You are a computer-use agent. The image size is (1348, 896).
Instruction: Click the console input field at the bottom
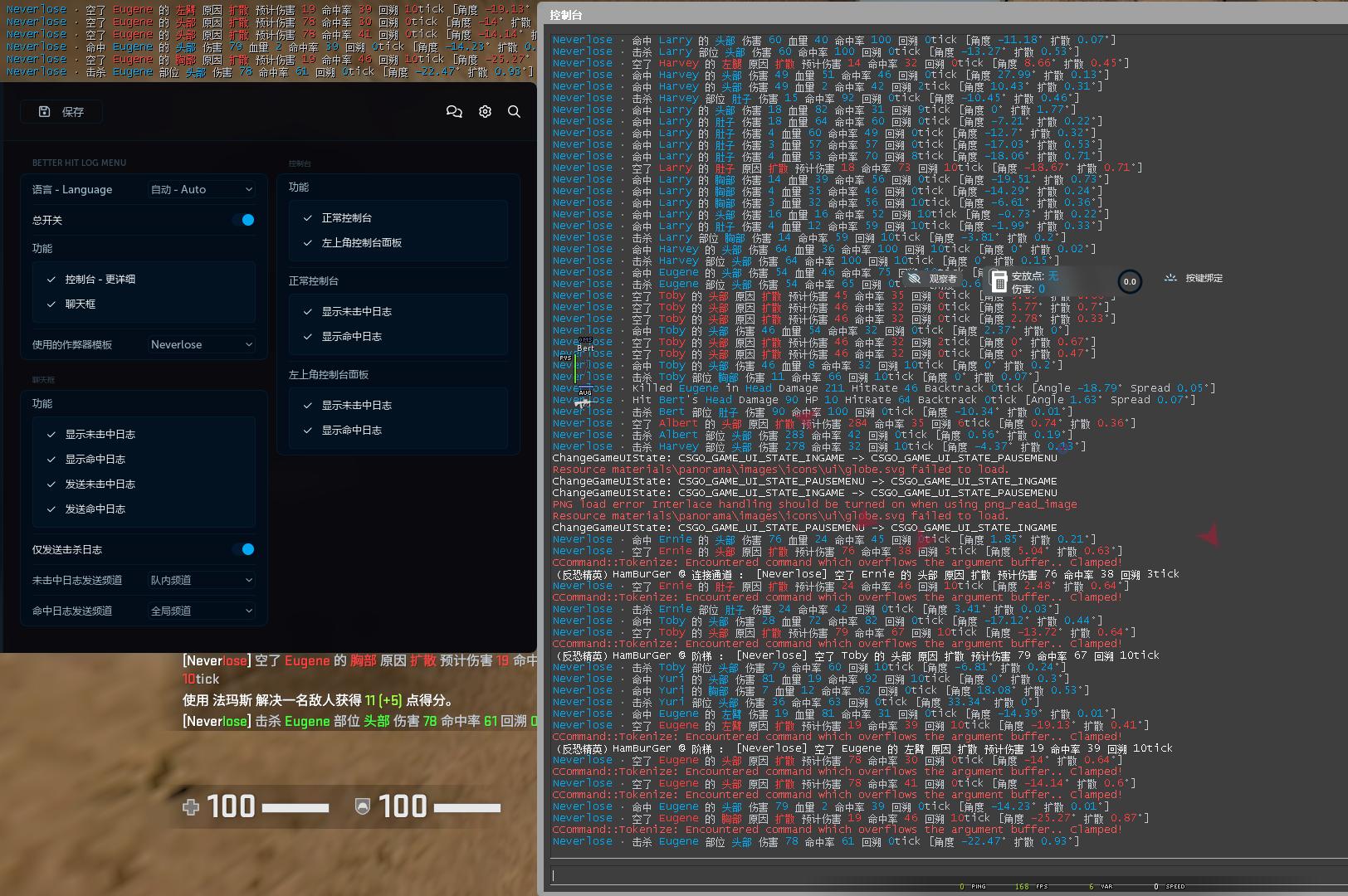(938, 875)
